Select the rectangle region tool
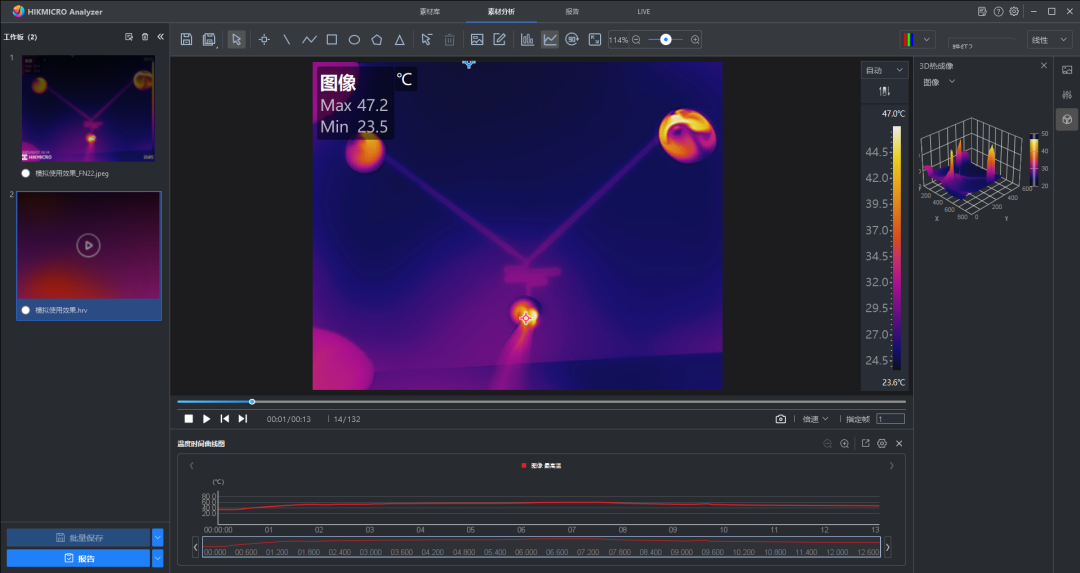The width and height of the screenshot is (1080, 573). point(331,39)
